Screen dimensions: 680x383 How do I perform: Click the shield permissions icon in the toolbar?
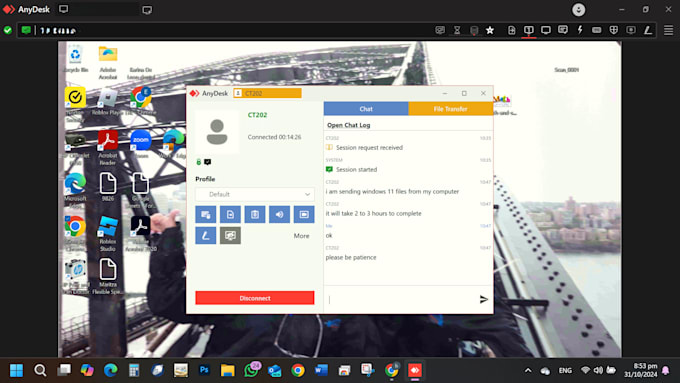point(614,30)
